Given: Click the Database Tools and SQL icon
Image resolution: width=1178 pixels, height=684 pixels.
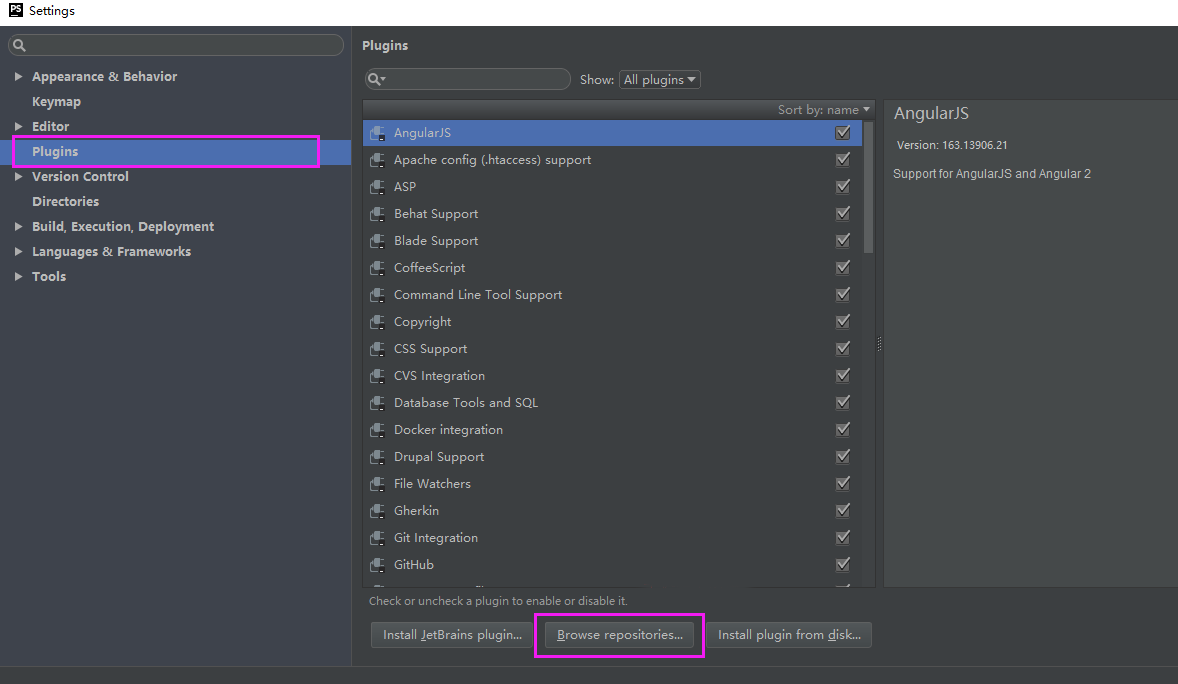Looking at the screenshot, I should click(377, 403).
